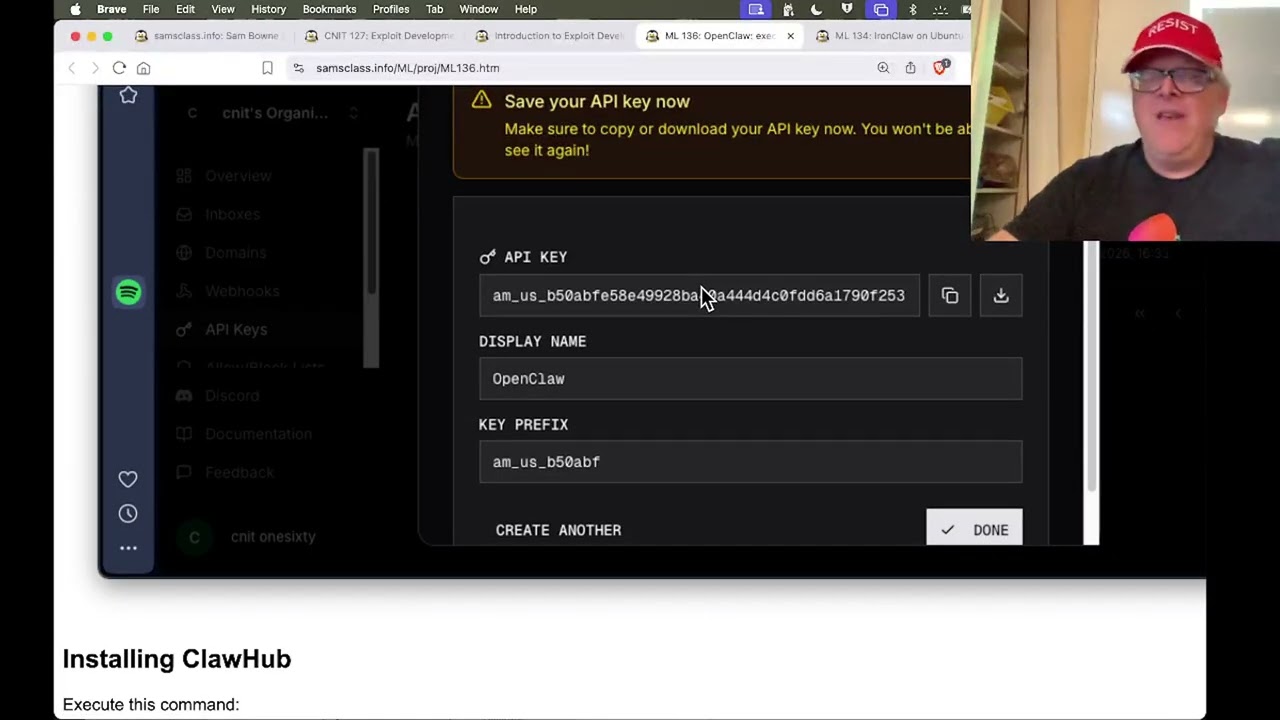Viewport: 1280px width, 720px height.
Task: Click the Home button in Brave toolbar
Action: (143, 68)
